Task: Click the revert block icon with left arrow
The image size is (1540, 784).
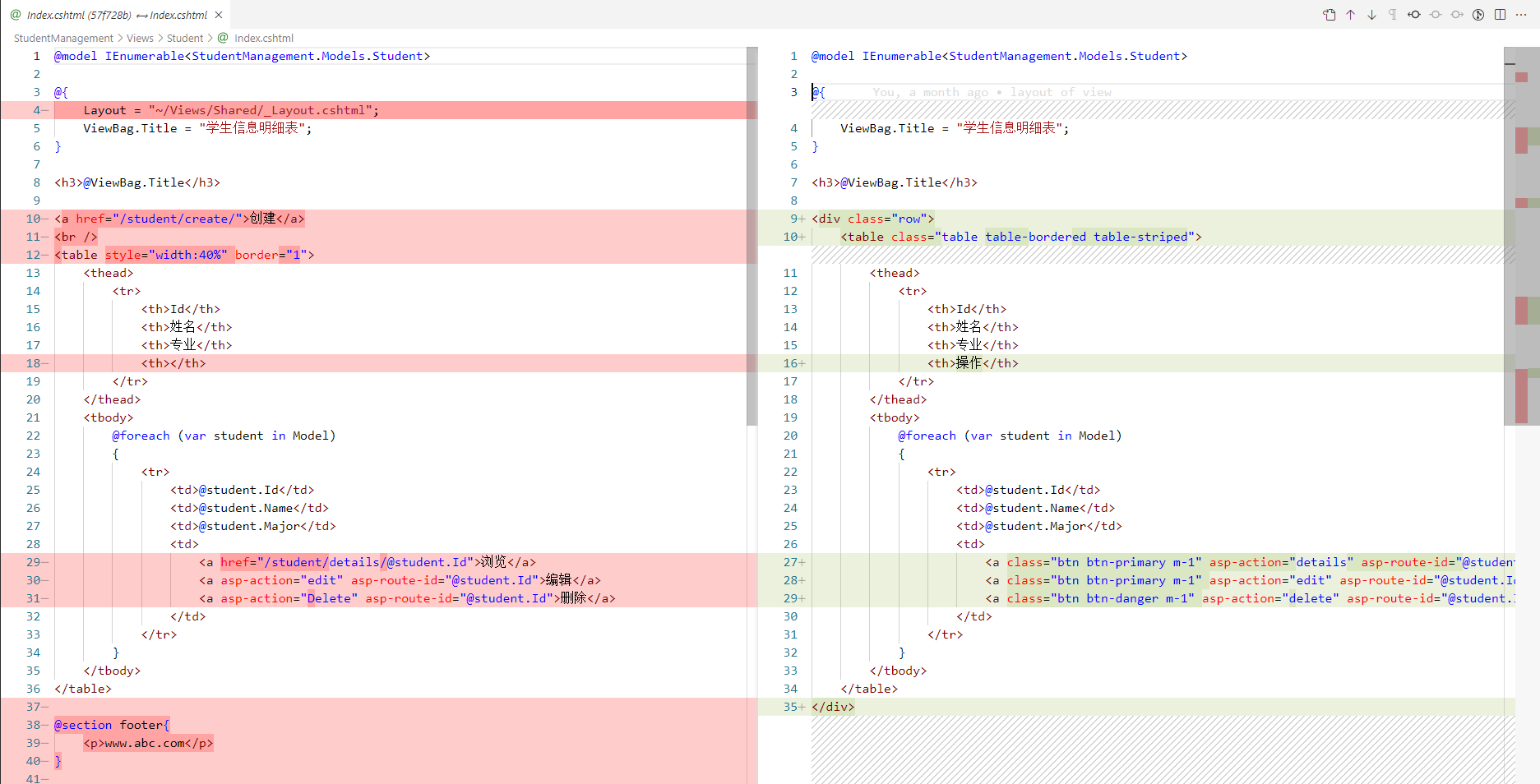Action: pyautogui.click(x=1414, y=14)
